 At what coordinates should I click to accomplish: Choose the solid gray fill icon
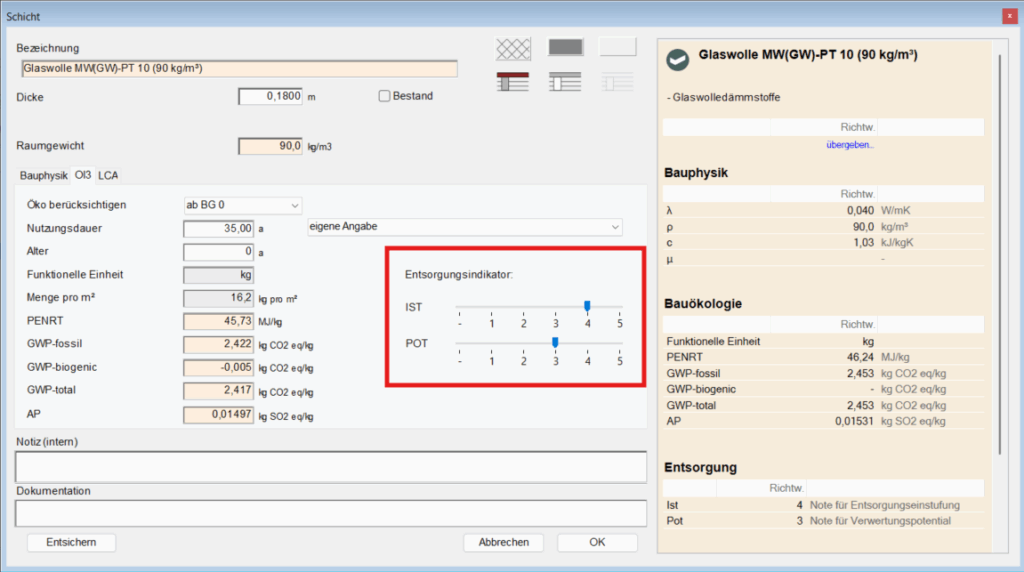click(x=565, y=48)
